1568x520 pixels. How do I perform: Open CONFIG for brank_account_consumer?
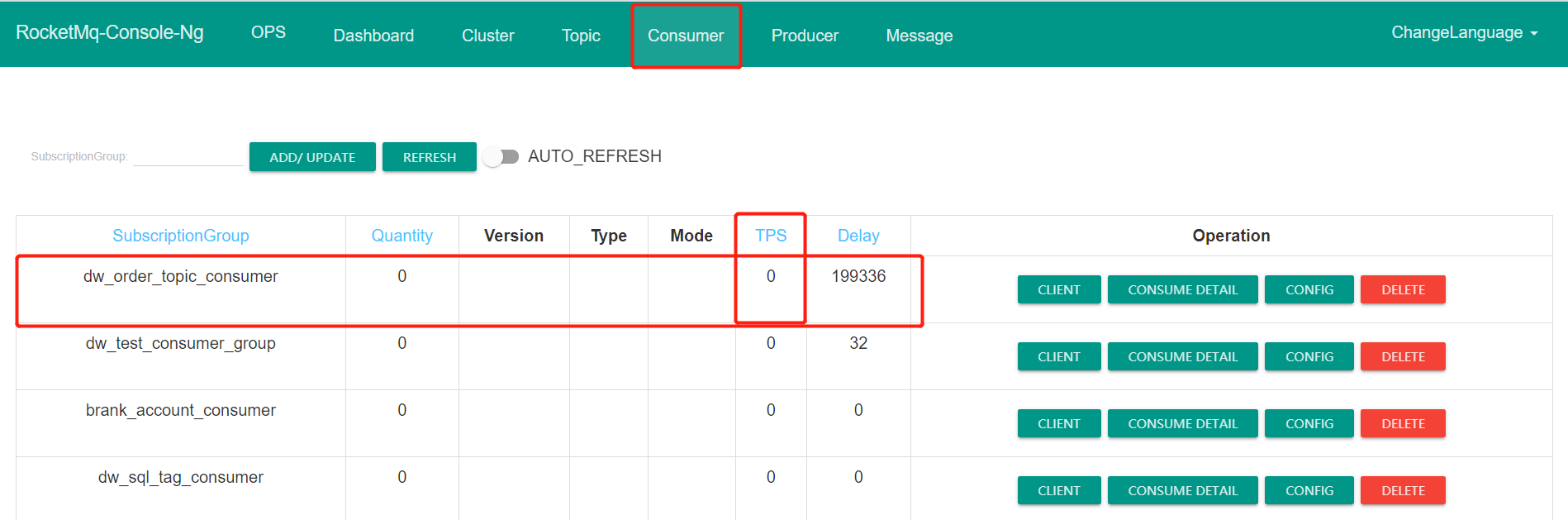point(1309,423)
